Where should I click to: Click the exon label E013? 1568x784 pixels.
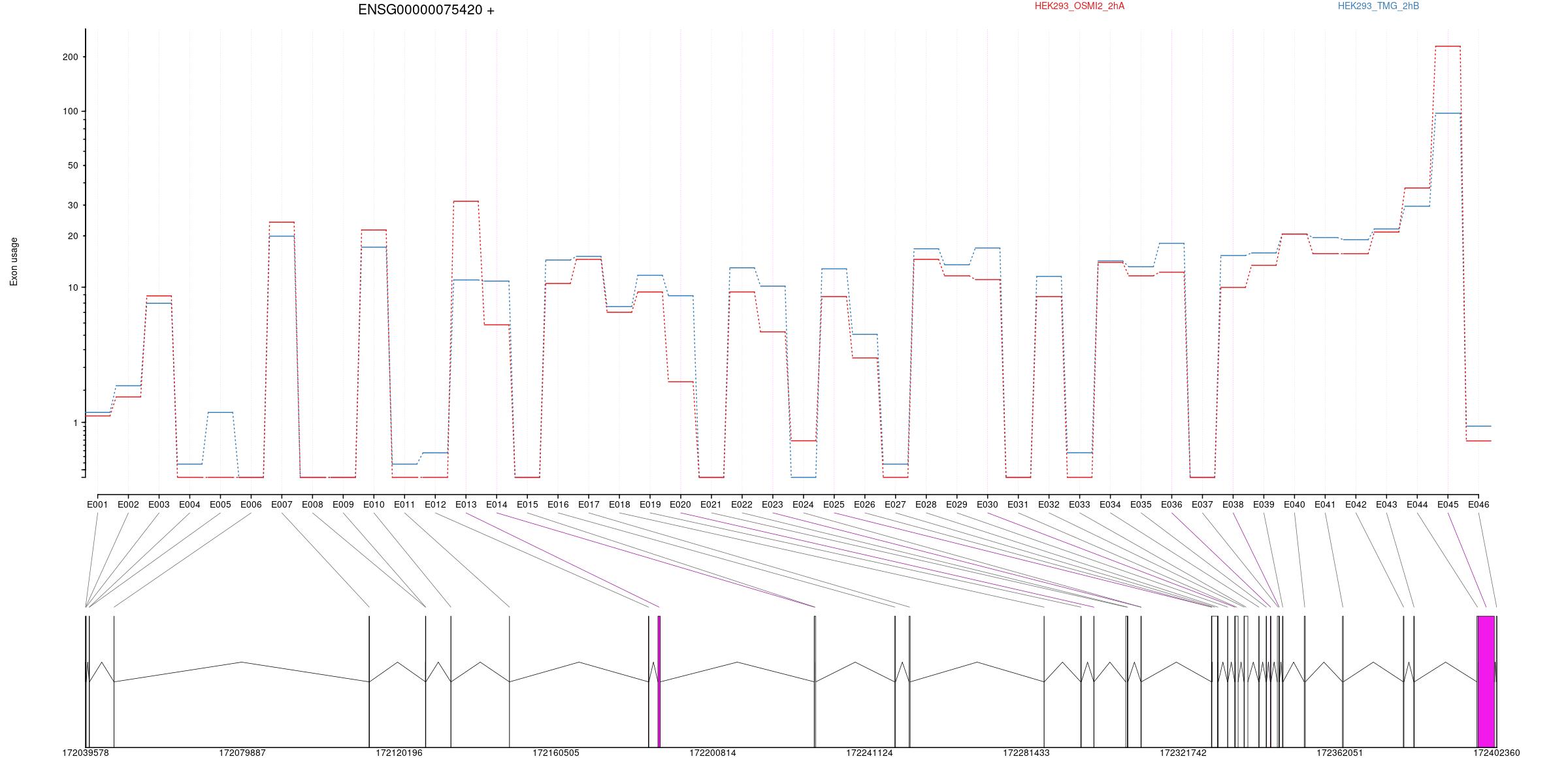466,504
